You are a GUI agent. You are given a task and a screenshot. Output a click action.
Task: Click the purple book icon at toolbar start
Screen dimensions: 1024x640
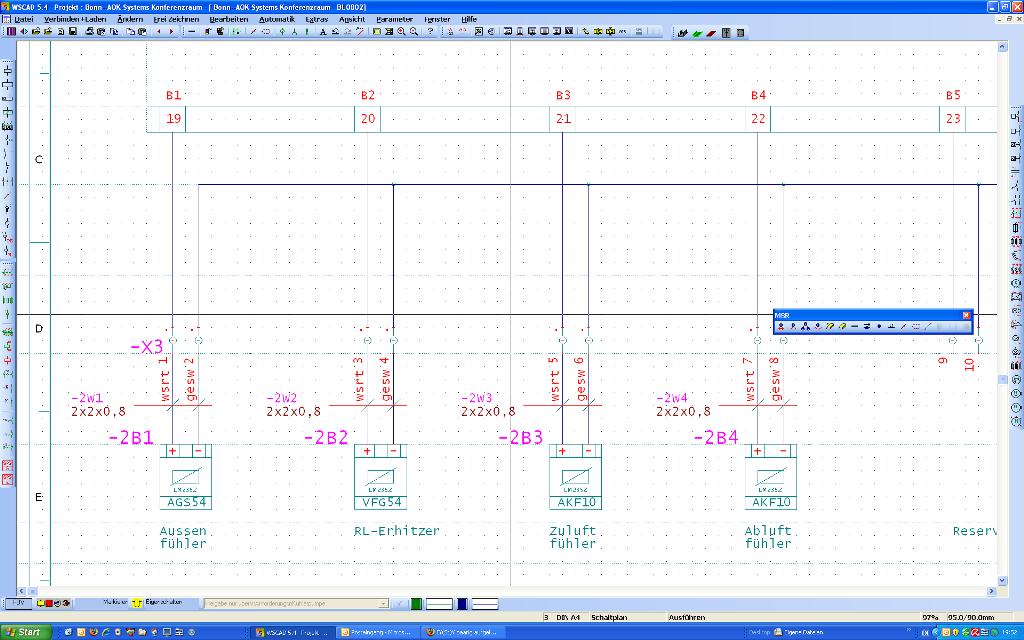tap(11, 31)
